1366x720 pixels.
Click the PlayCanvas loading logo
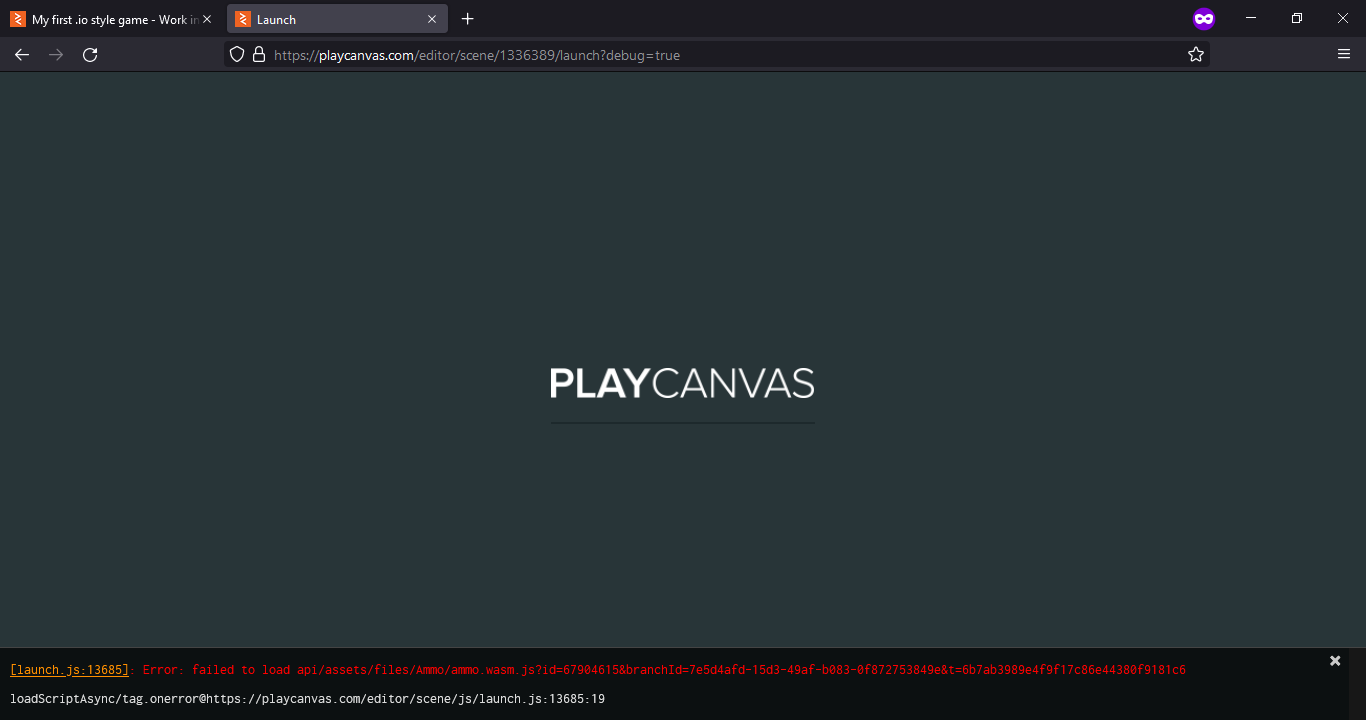click(x=682, y=383)
